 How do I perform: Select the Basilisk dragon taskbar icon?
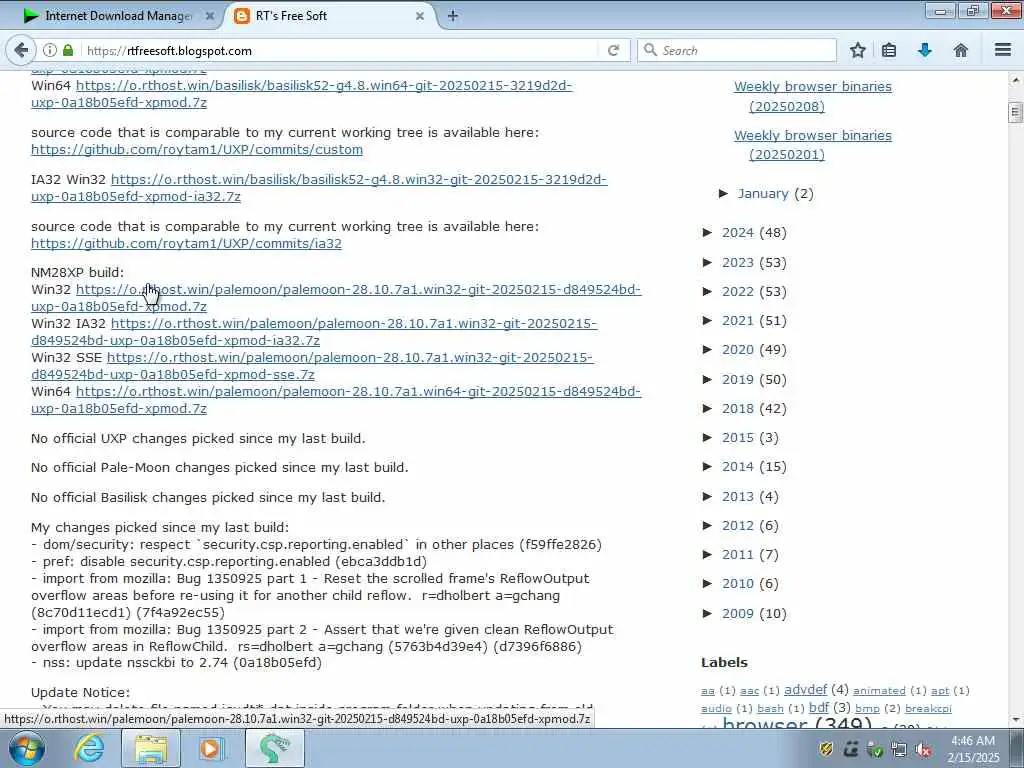point(274,748)
